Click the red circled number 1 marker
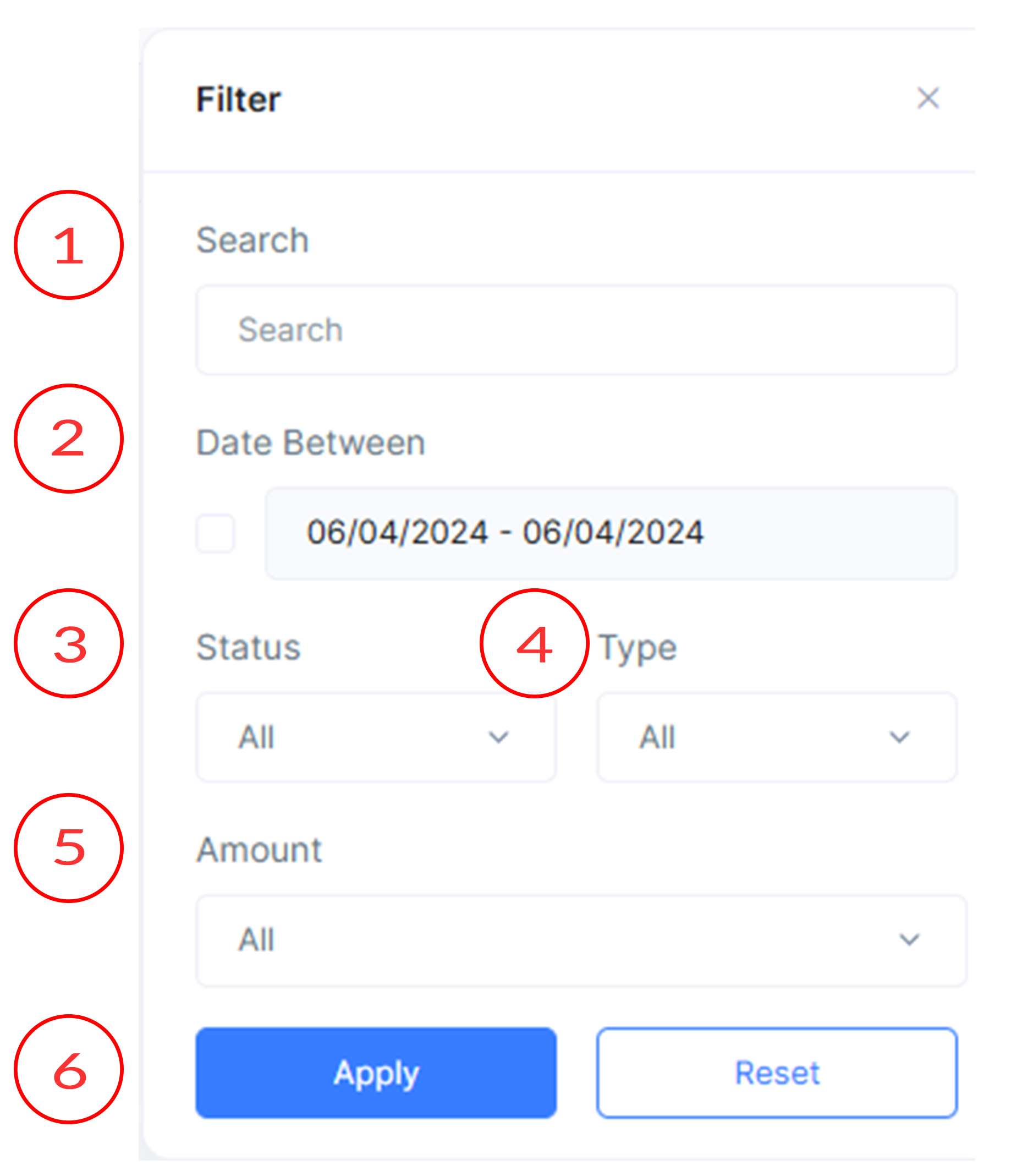Screen dimensions: 1011x1176 [69, 245]
